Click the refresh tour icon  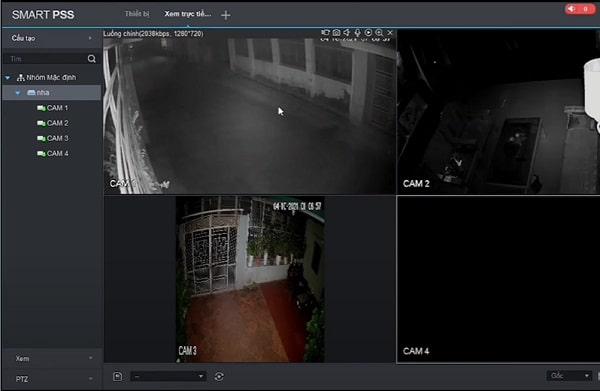pos(219,376)
